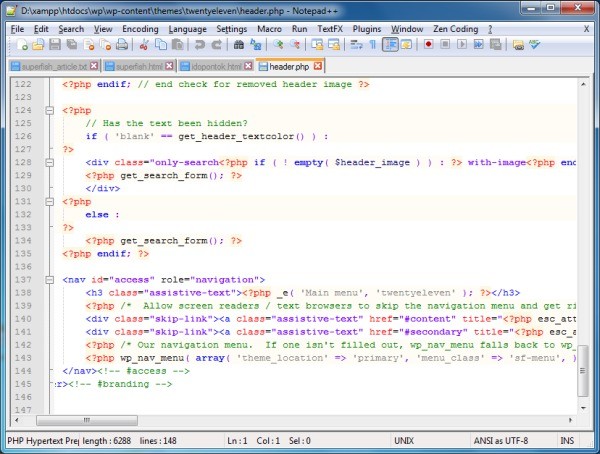Run the ABC spell-check toolbar icon
The image size is (600, 454).
point(535,45)
